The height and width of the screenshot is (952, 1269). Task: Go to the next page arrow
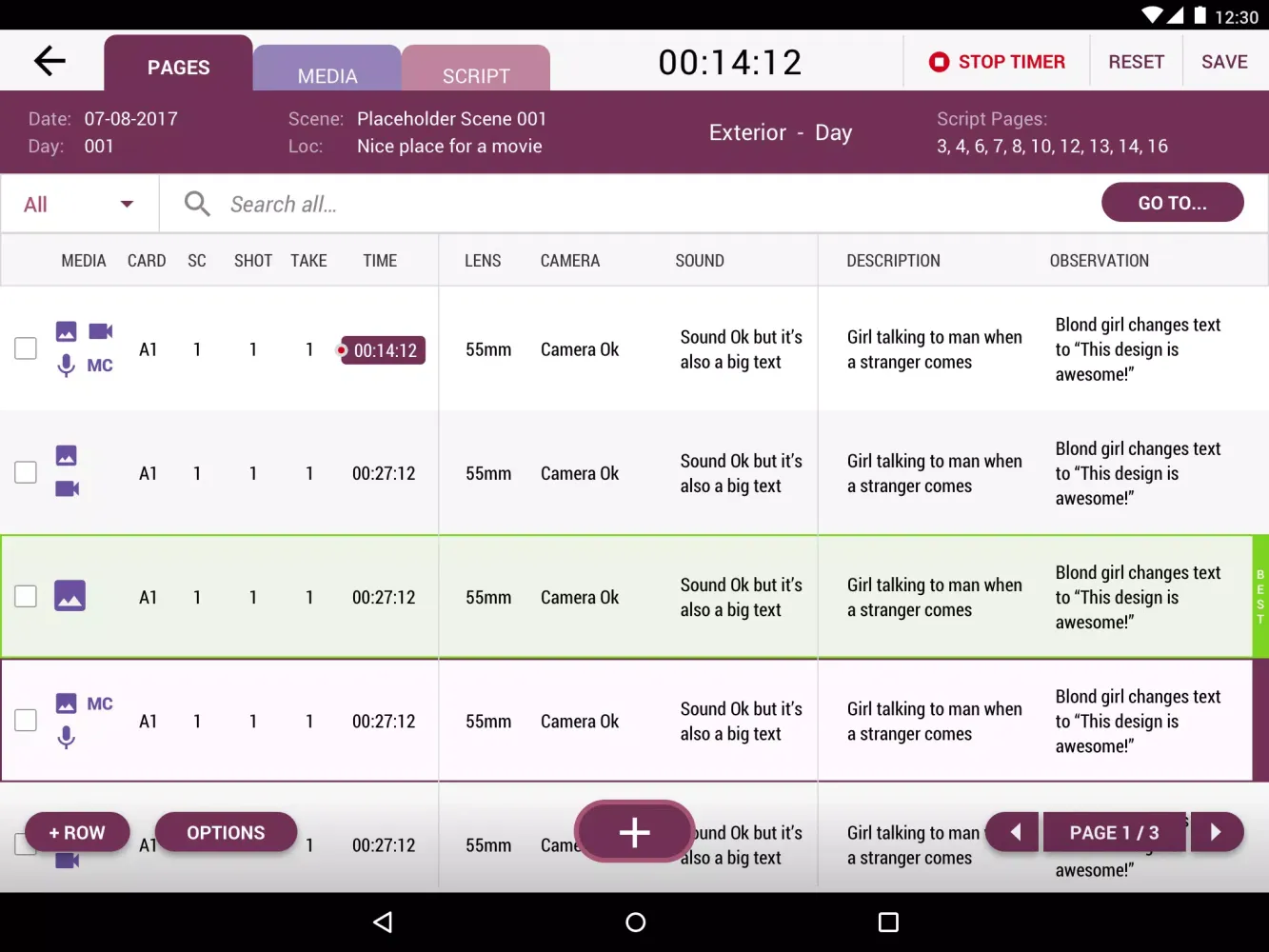1216,832
